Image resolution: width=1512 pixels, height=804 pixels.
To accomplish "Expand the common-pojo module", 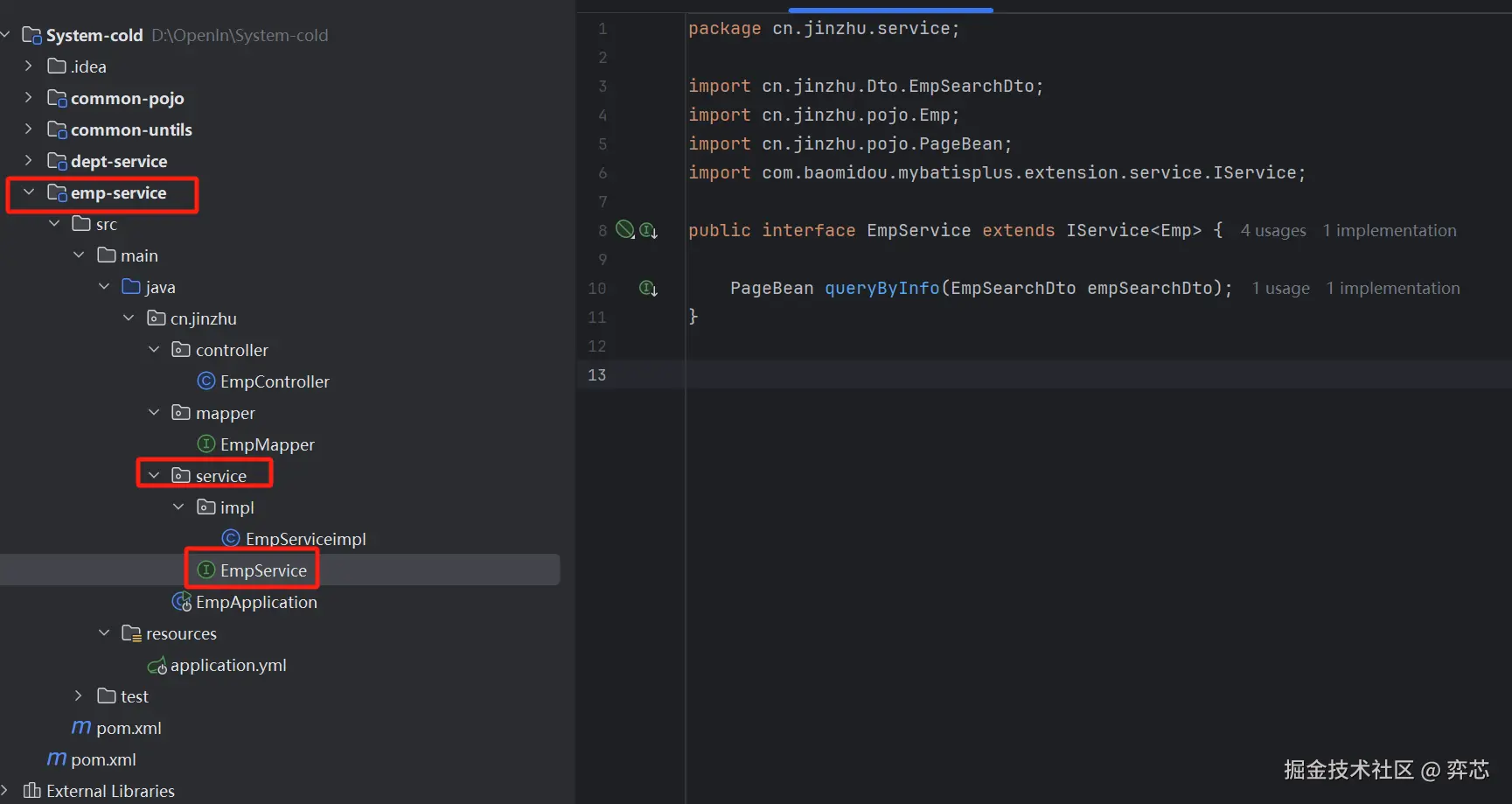I will [29, 98].
